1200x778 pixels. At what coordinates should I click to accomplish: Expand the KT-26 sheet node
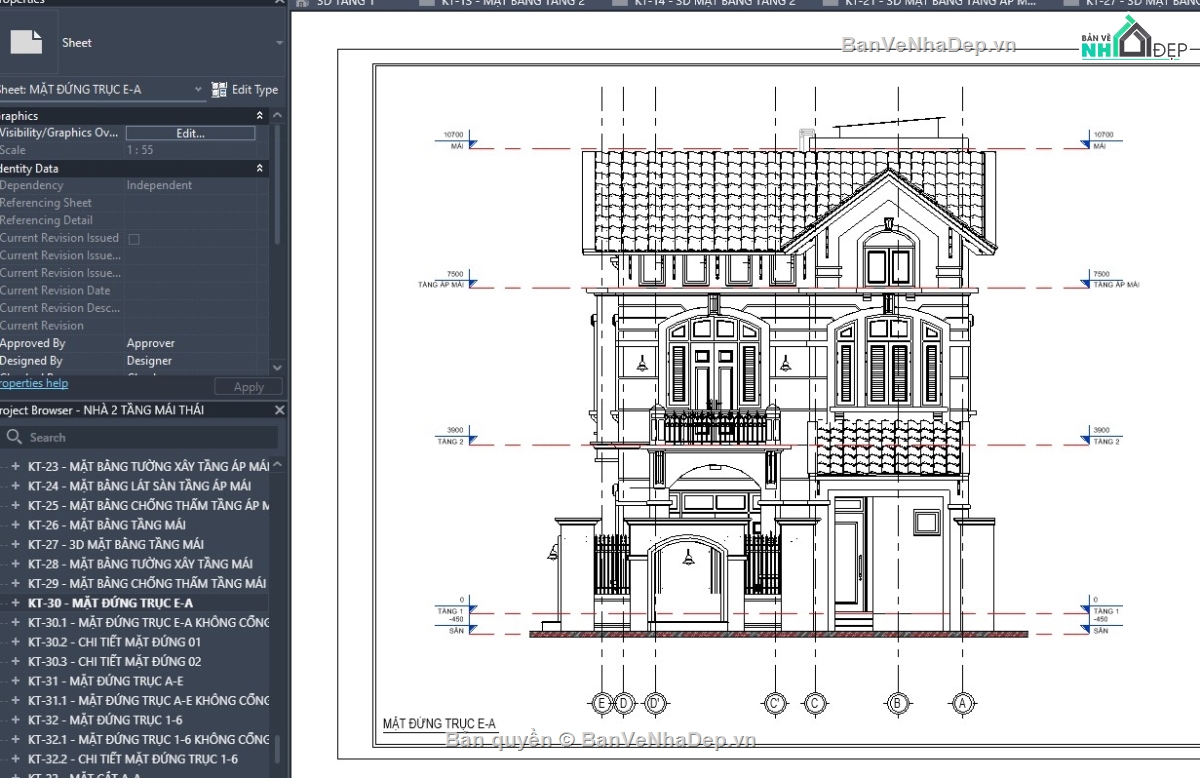15,525
